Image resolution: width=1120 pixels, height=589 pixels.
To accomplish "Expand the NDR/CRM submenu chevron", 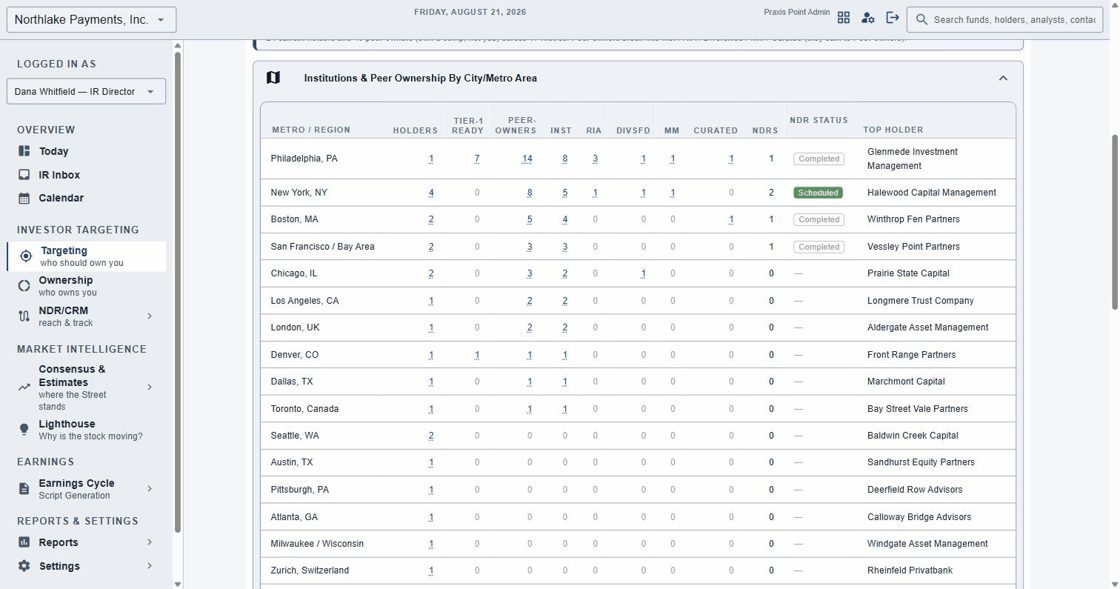I will (149, 316).
